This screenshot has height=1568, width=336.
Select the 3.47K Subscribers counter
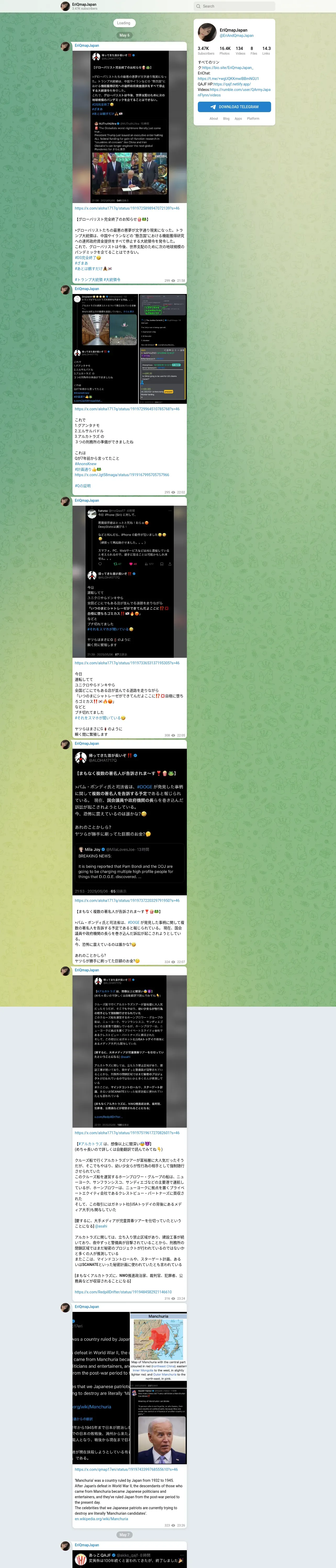tap(206, 50)
